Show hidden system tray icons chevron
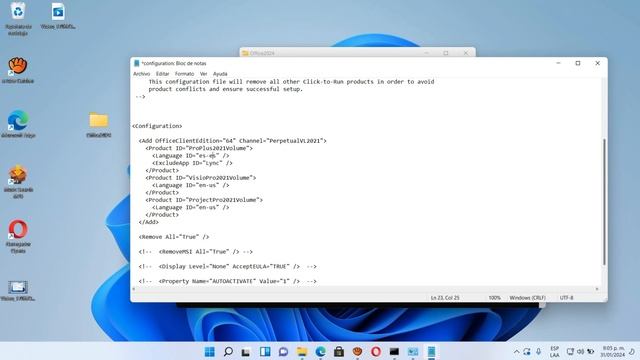Image resolution: width=640 pixels, height=360 pixels. pos(516,351)
